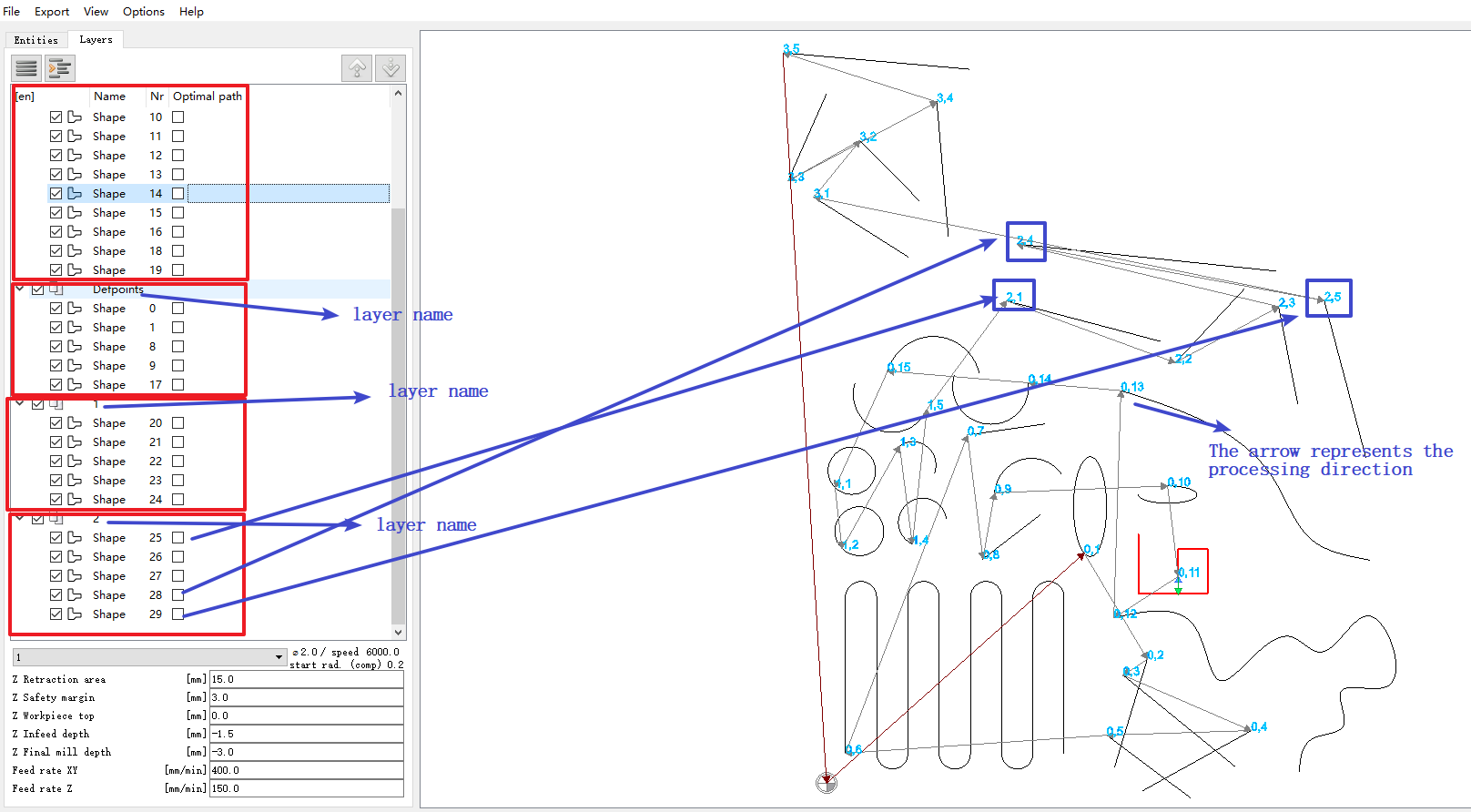Click the Feed rate XY input field
Viewport: 1471px width, 812px height.
306,770
